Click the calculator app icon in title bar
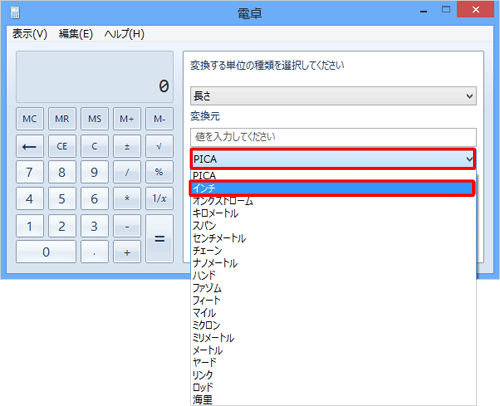Image resolution: width=500 pixels, height=406 pixels. click(15, 12)
